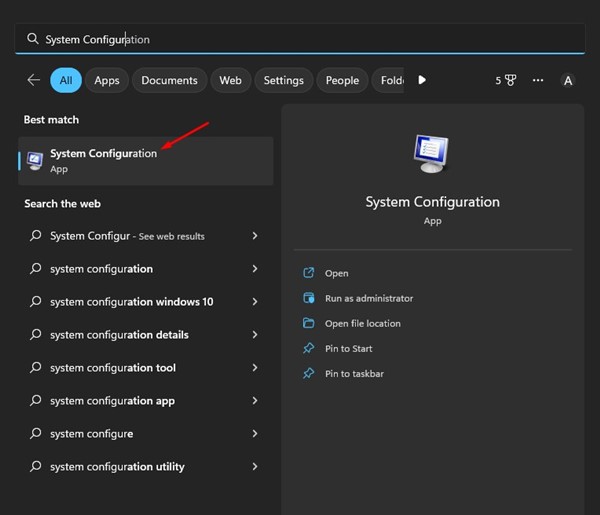Select Open file location
Screen dimensions: 600x515
362,323
